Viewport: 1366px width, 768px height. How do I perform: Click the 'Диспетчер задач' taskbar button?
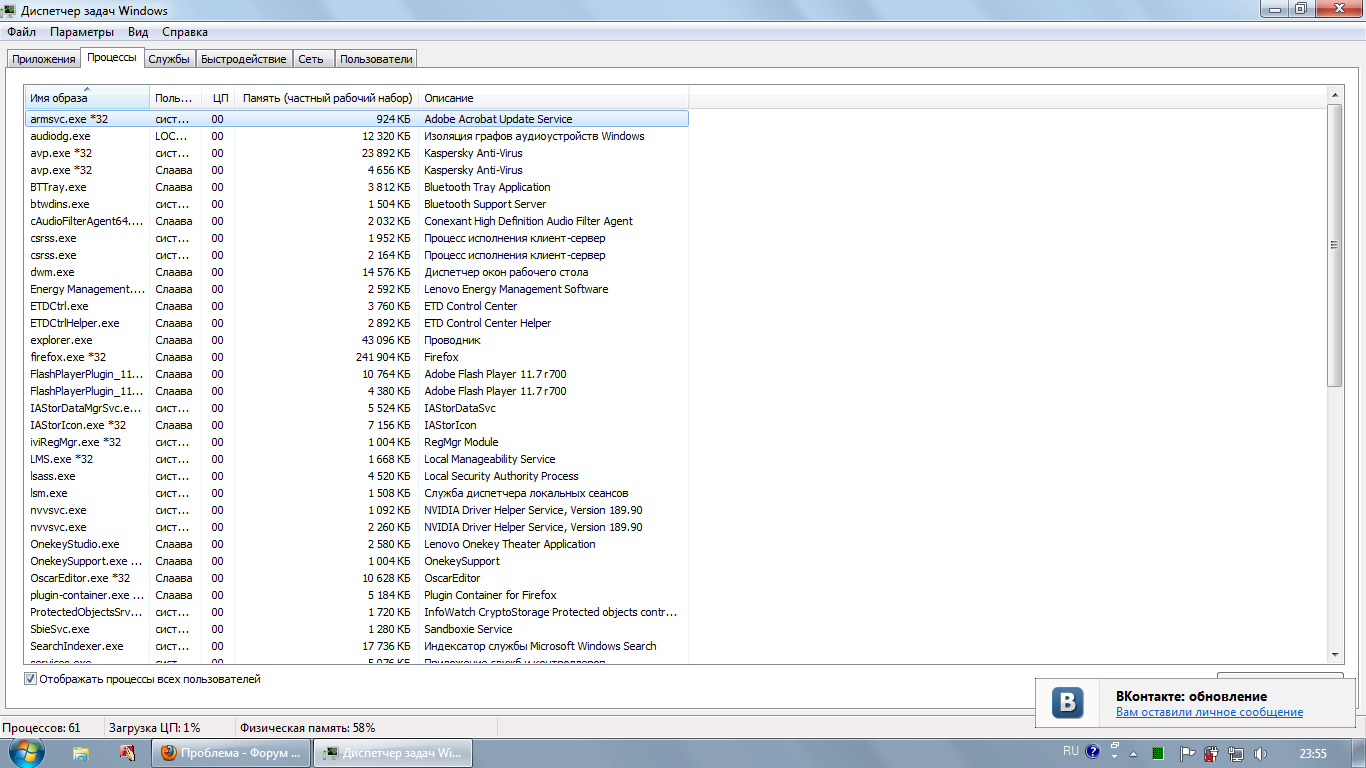[x=393, y=753]
